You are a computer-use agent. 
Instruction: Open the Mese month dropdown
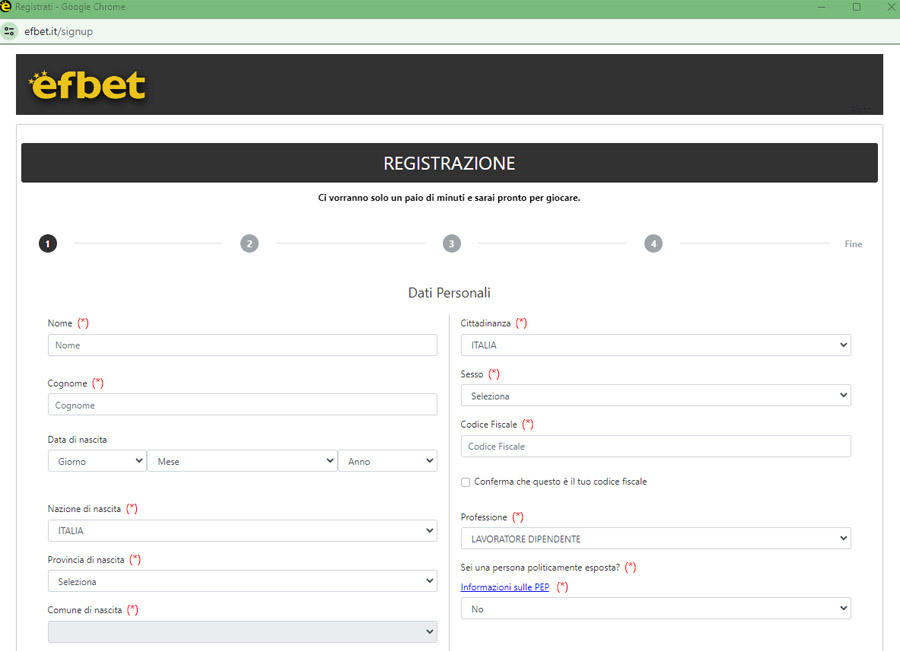pos(242,461)
